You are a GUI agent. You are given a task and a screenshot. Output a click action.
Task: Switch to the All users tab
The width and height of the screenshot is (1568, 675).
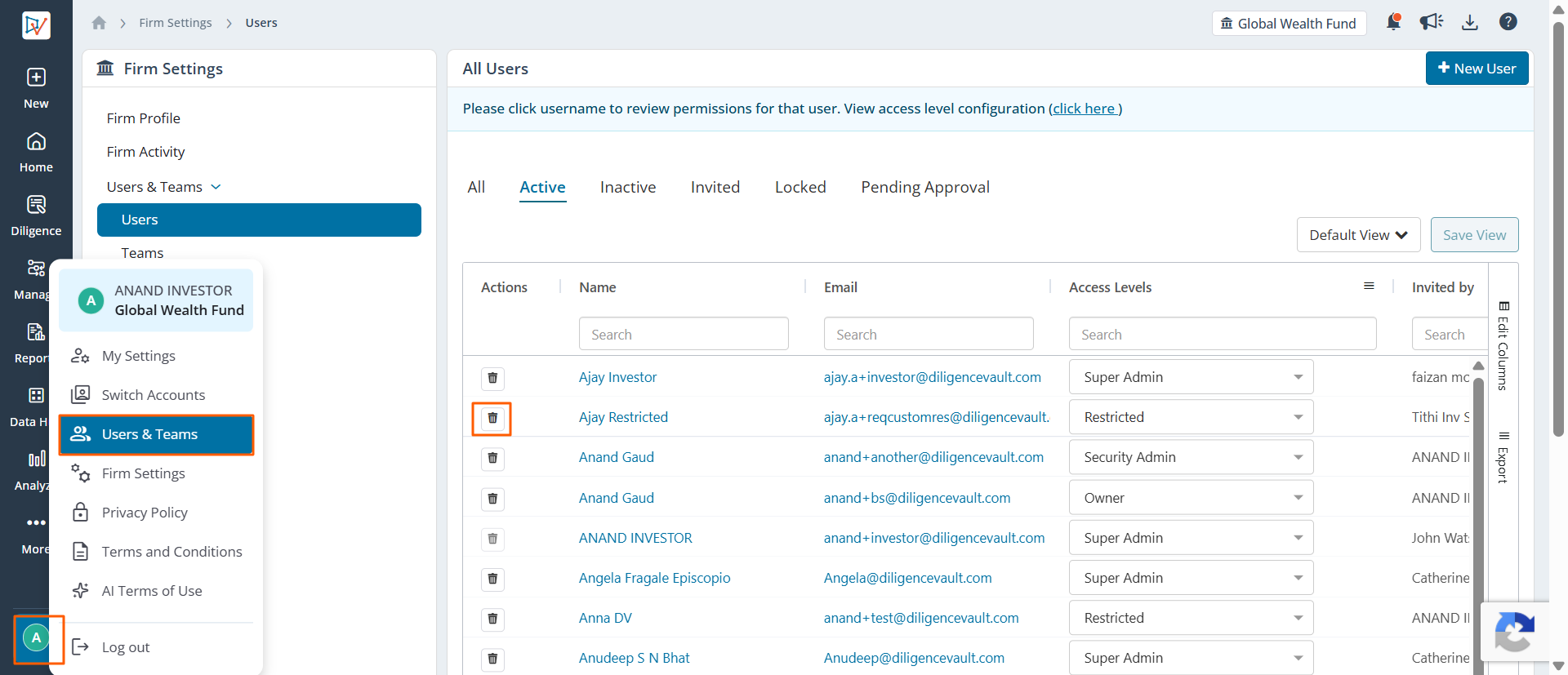pos(476,187)
